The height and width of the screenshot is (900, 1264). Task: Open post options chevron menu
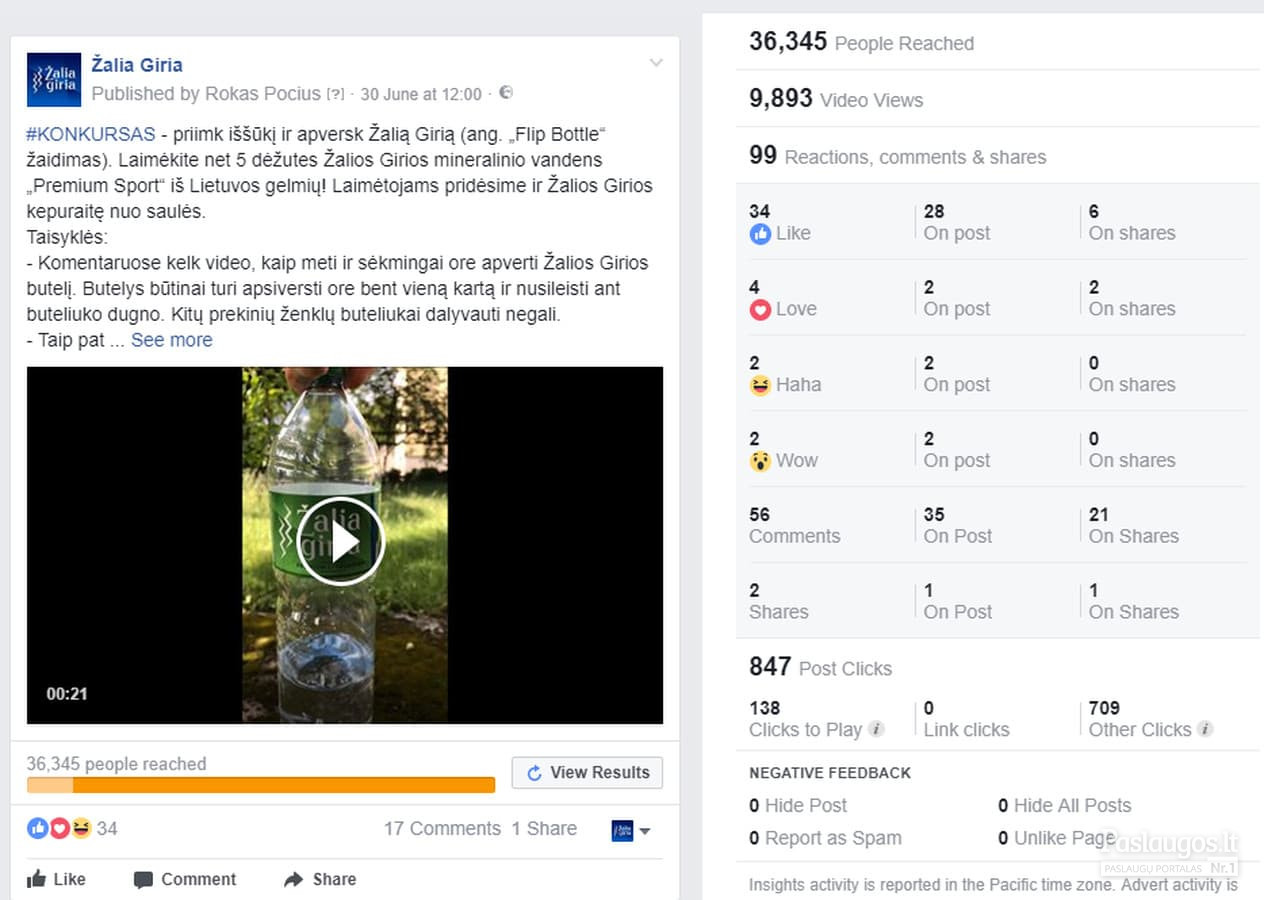click(x=656, y=63)
